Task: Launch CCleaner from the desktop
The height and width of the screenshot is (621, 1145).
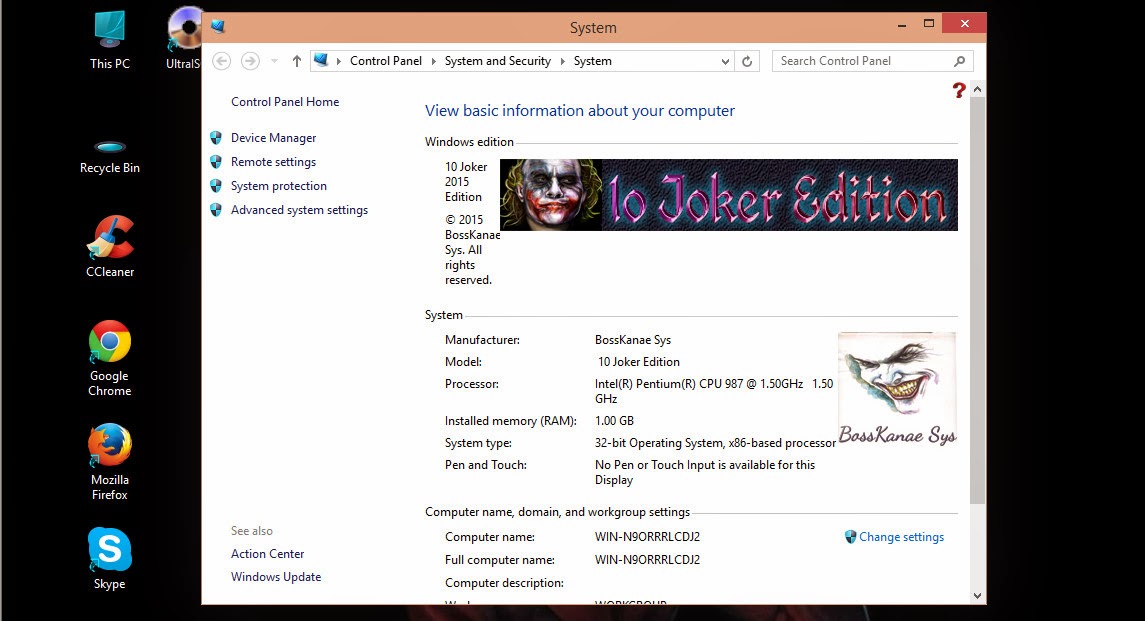Action: pyautogui.click(x=110, y=247)
